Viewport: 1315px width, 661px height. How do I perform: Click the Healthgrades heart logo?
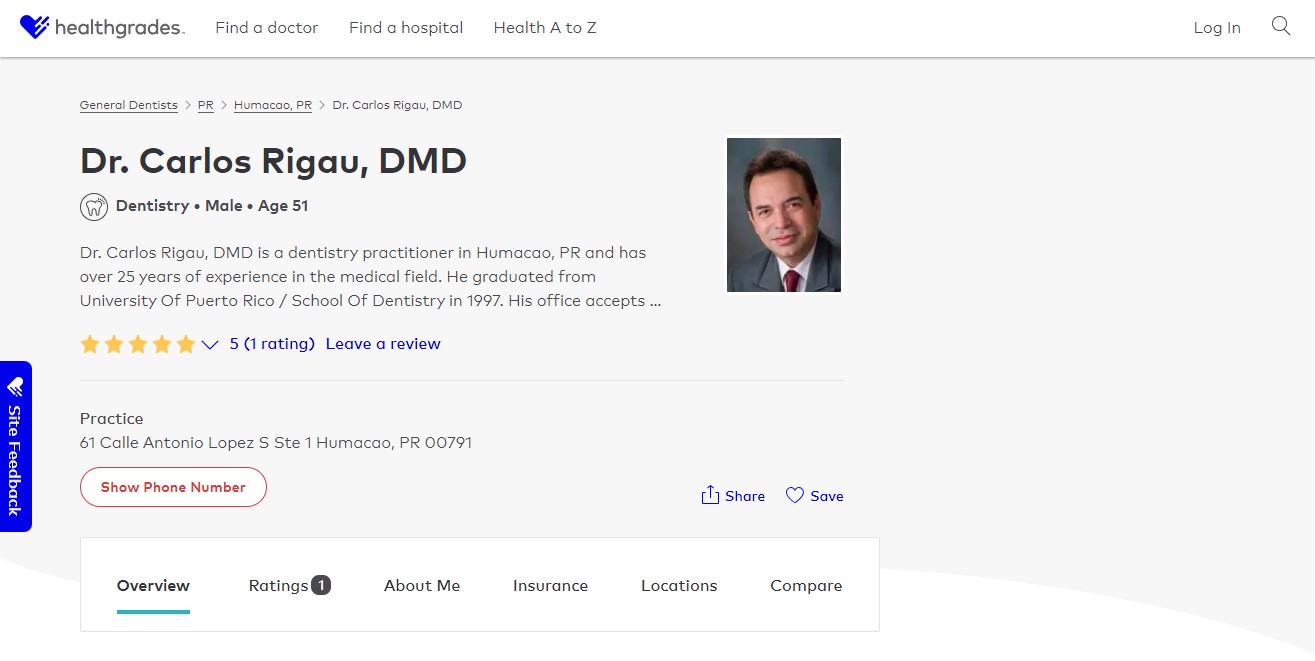tap(34, 27)
